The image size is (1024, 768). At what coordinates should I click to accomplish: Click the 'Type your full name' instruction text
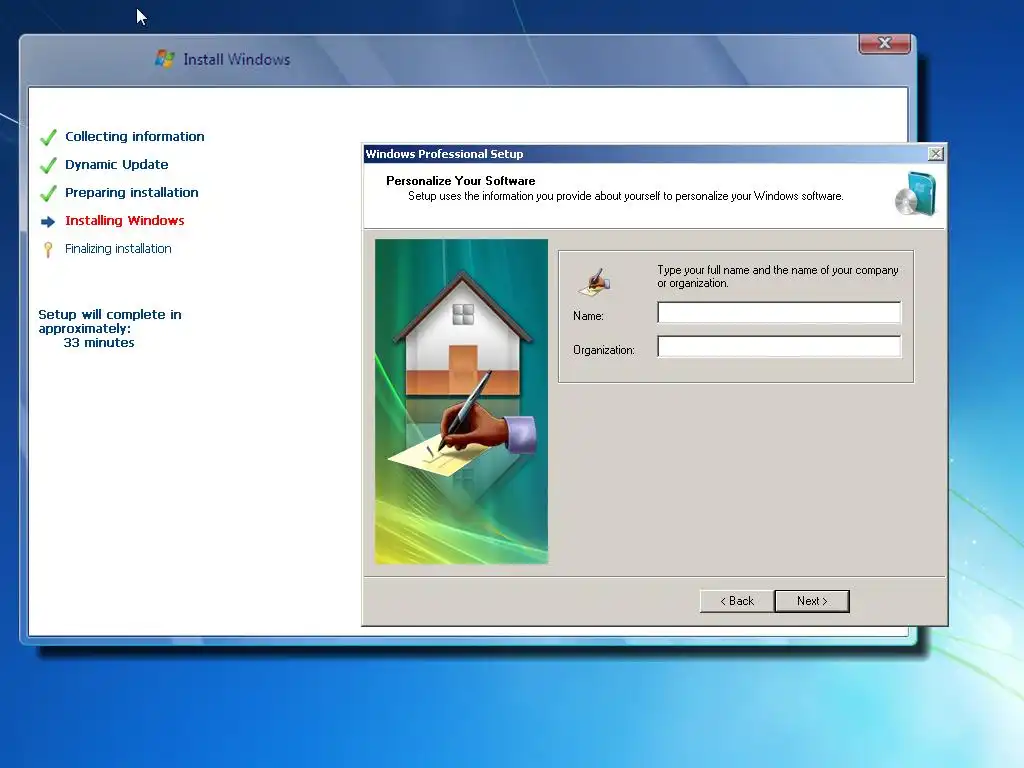(777, 276)
